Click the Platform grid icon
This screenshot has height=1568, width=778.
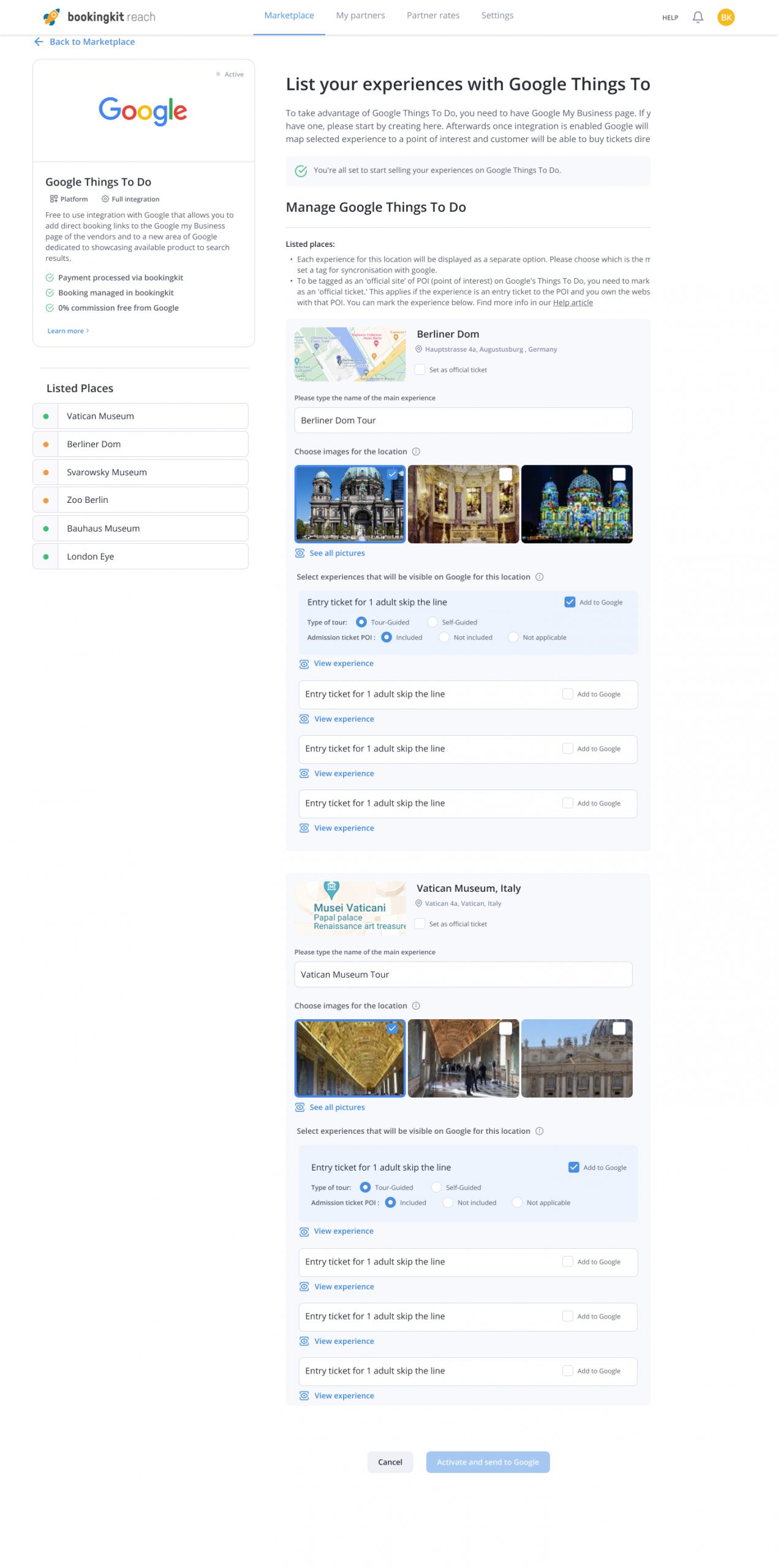[x=54, y=199]
